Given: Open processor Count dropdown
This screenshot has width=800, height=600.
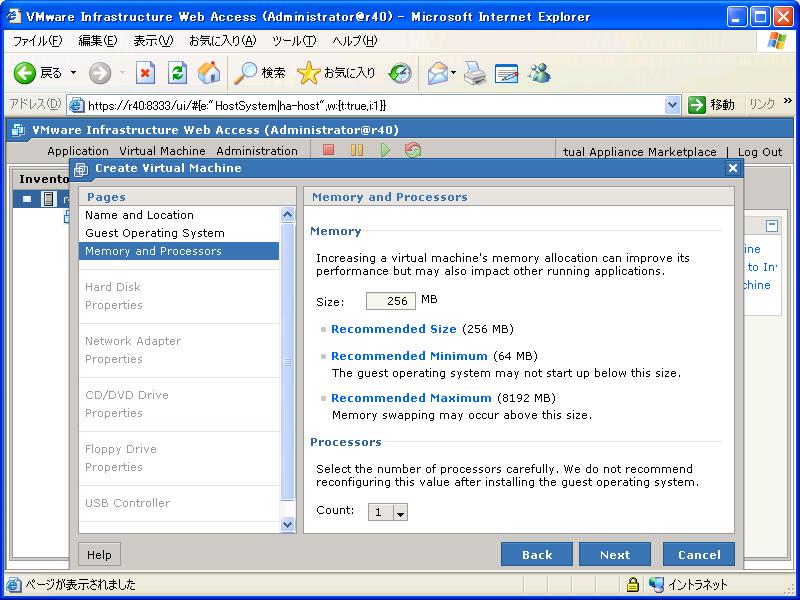Looking at the screenshot, I should tap(401, 512).
